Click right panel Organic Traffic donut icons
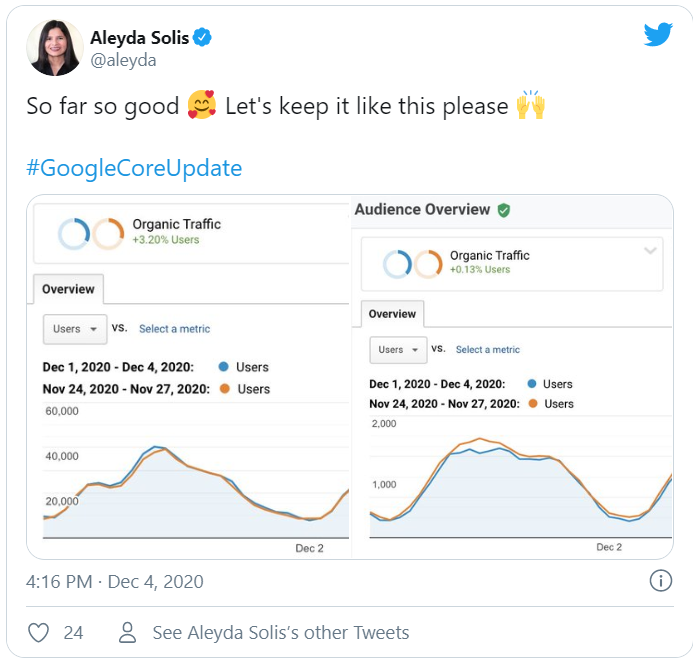This screenshot has height=658, width=693. [413, 263]
